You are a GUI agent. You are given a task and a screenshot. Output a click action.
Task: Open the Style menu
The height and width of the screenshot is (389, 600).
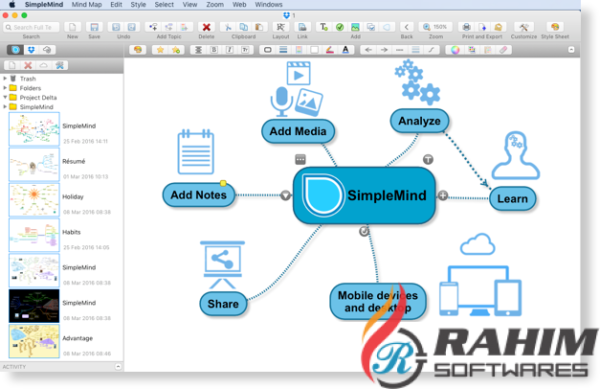coord(138,5)
